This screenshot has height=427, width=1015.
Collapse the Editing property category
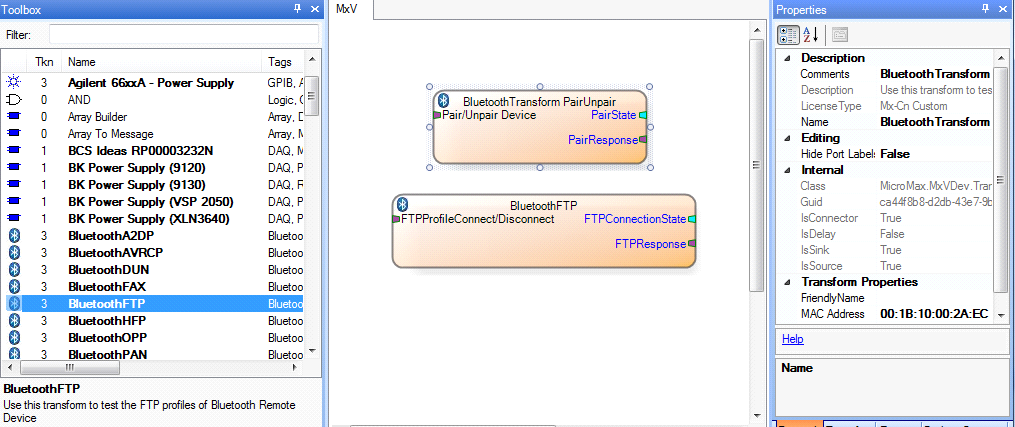click(788, 138)
